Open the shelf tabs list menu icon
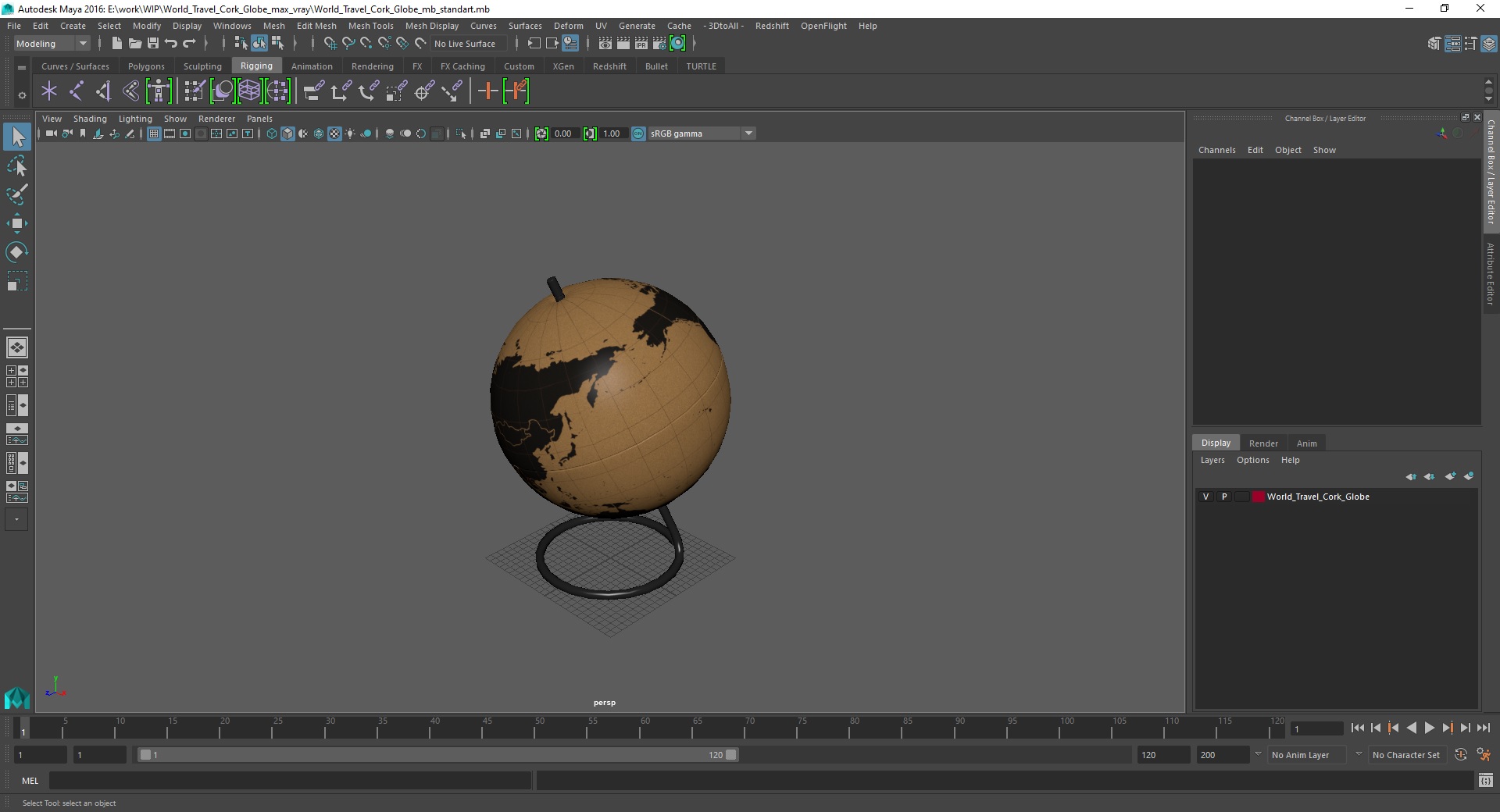The height and width of the screenshot is (812, 1500). pos(22,68)
